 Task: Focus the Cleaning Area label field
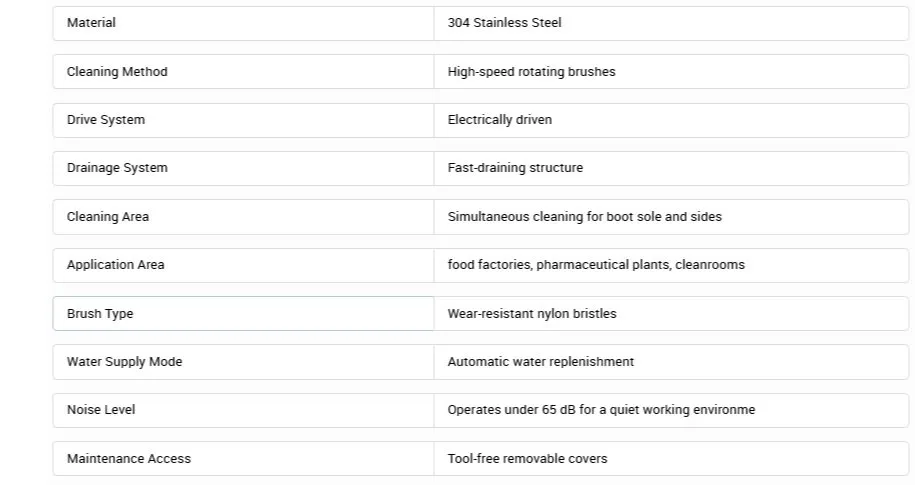tap(243, 217)
